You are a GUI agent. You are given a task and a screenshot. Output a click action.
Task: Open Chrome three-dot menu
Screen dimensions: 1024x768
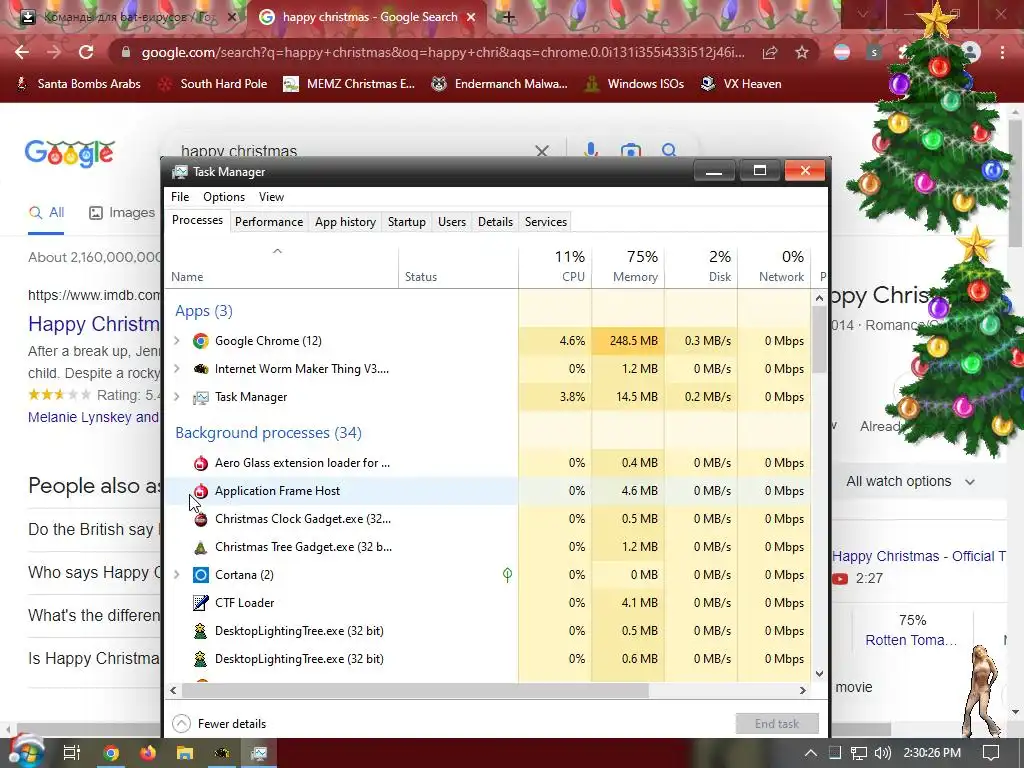click(1002, 52)
